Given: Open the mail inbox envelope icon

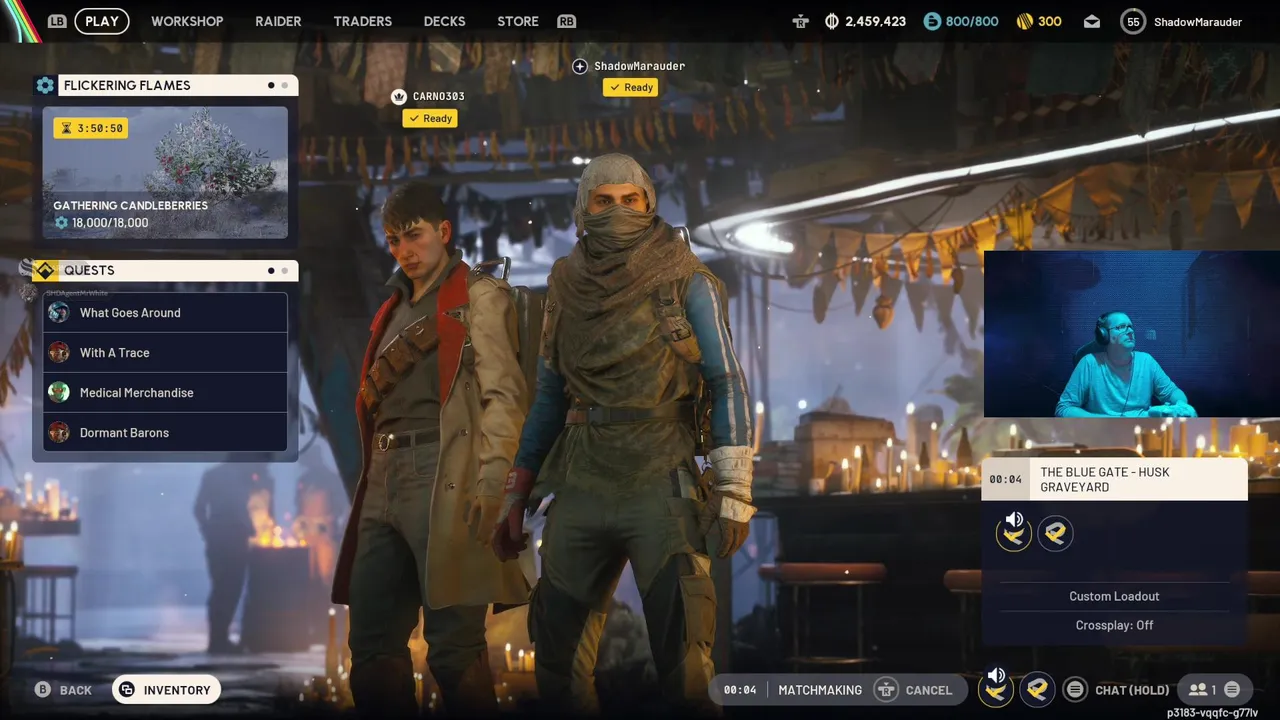Looking at the screenshot, I should (1092, 21).
